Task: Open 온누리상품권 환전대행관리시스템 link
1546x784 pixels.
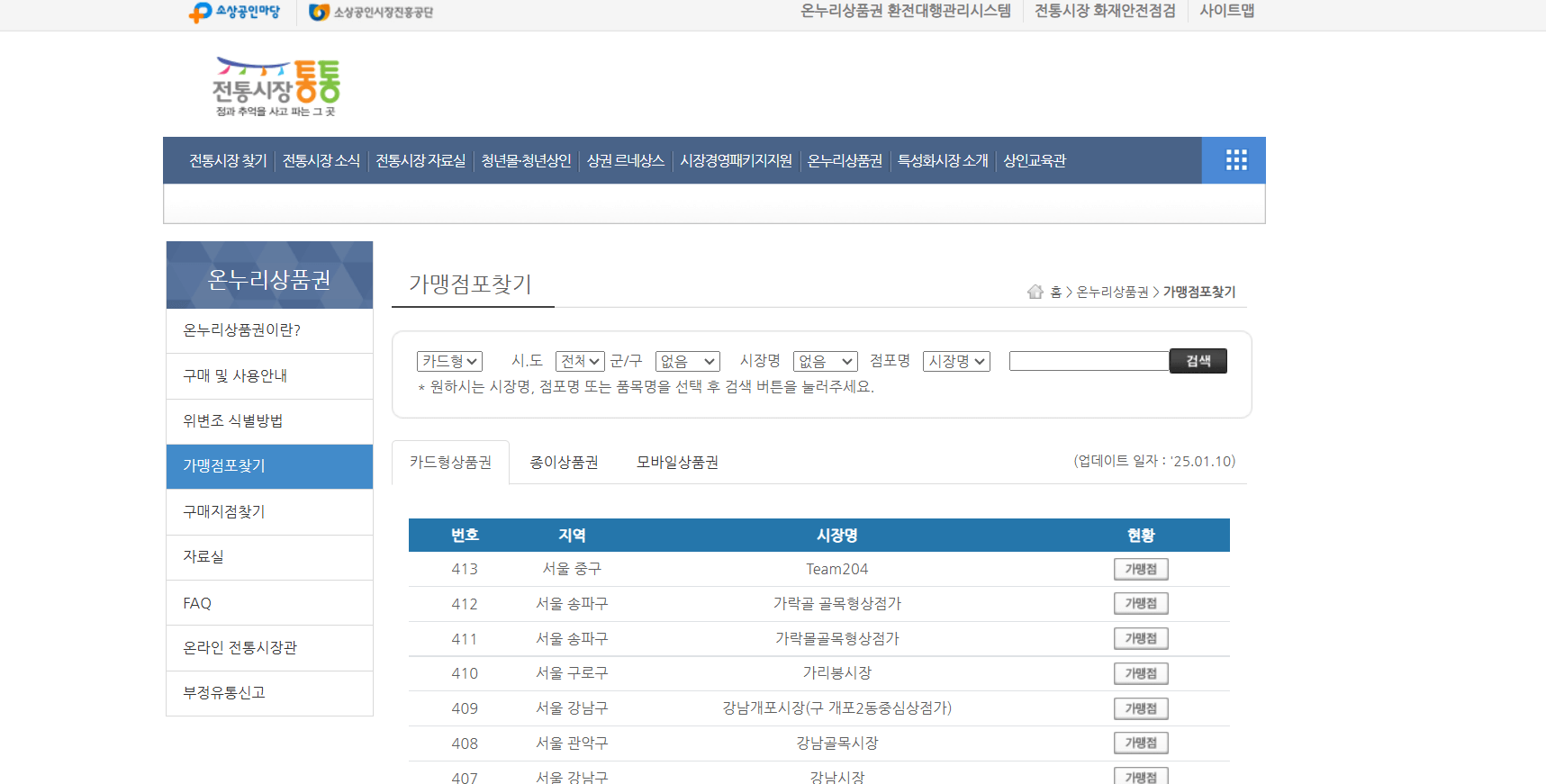Action: click(x=906, y=11)
